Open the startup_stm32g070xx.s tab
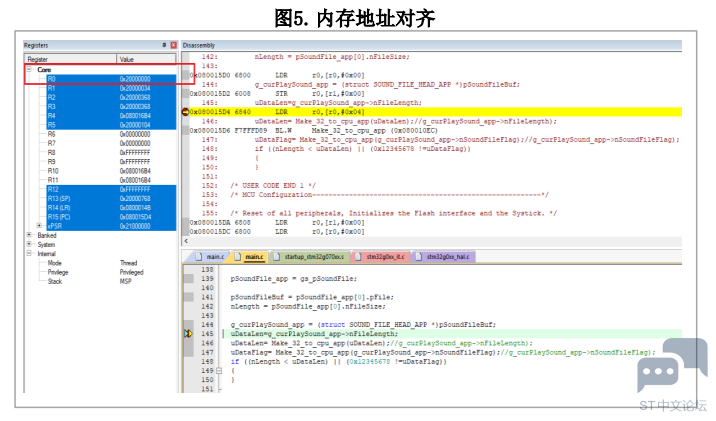 tap(309, 257)
